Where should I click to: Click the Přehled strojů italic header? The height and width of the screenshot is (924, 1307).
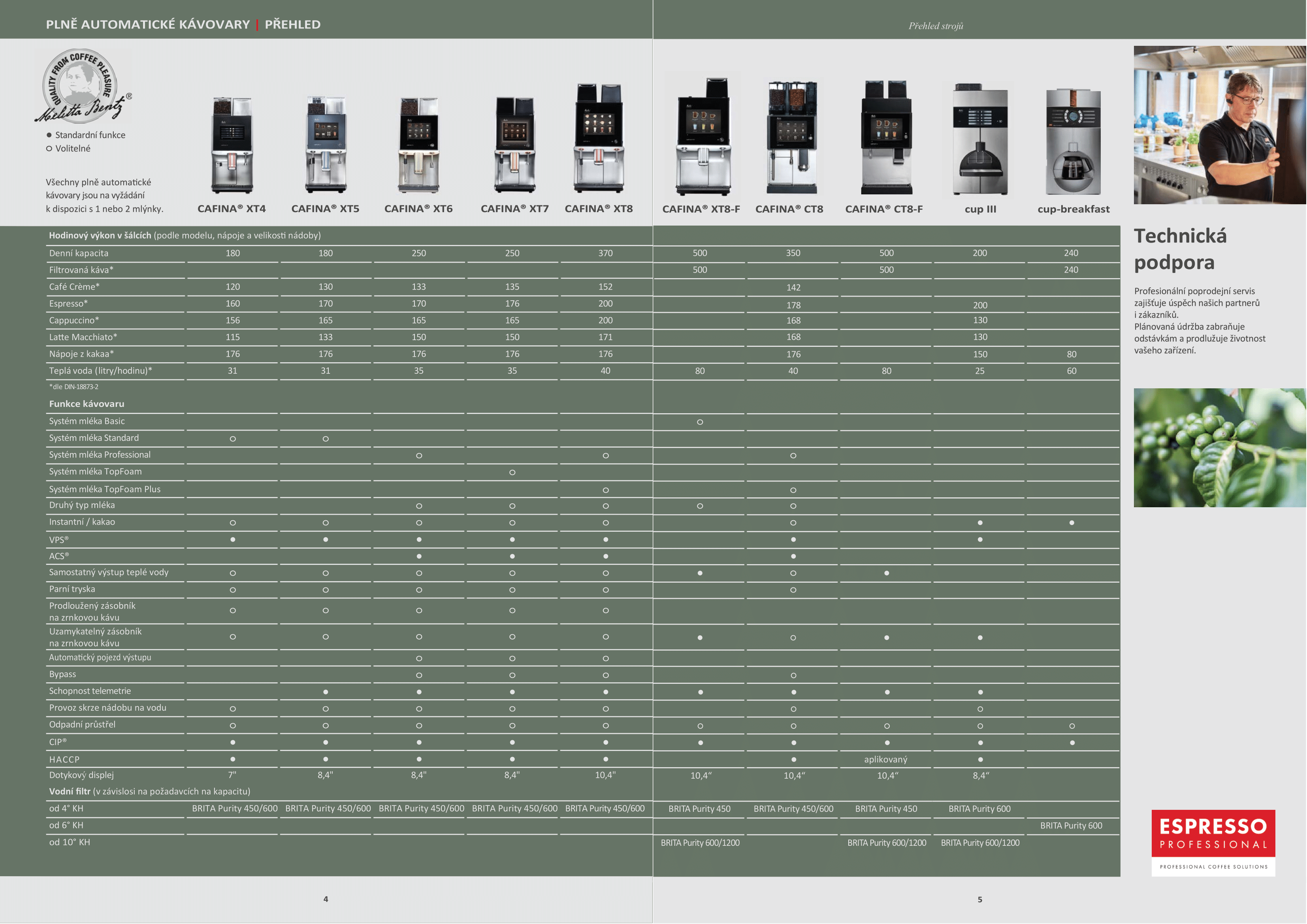pos(936,26)
